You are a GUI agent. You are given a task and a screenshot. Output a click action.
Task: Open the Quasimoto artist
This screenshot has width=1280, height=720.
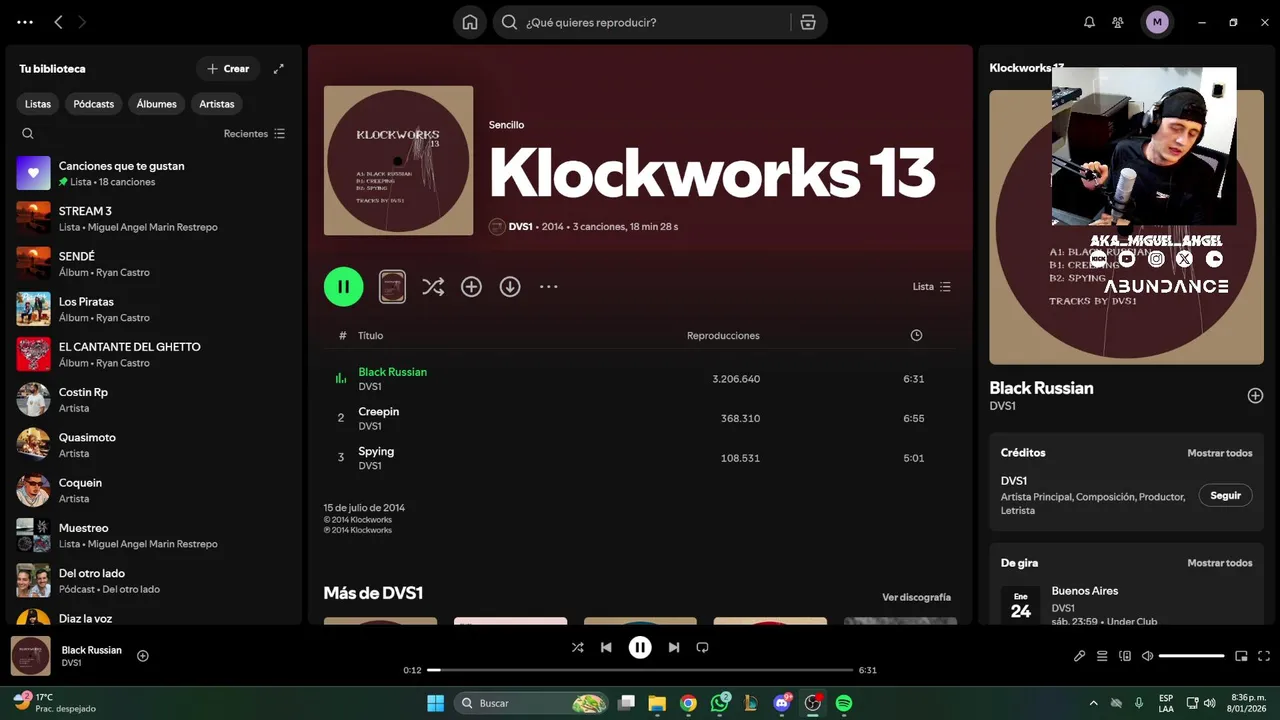pos(153,445)
